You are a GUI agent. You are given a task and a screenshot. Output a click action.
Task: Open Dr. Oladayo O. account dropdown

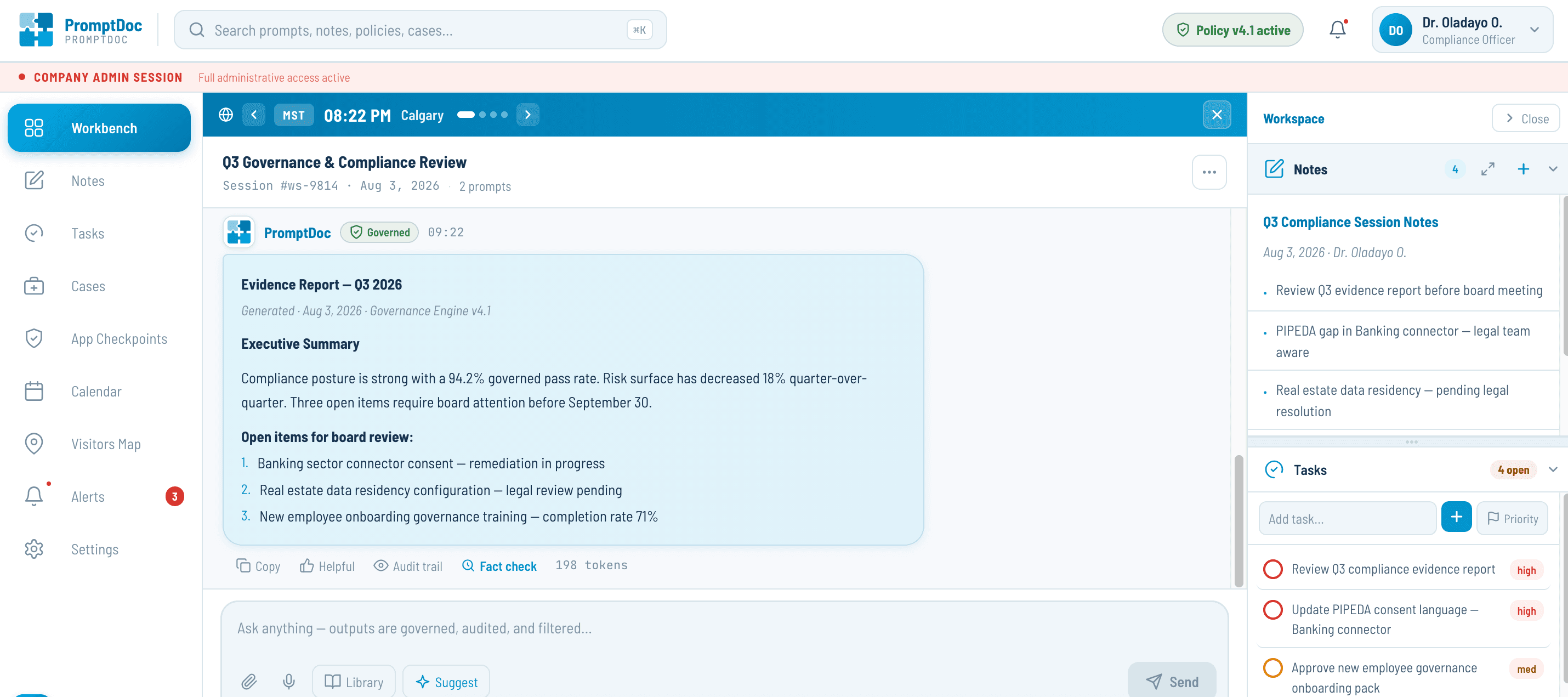[1462, 30]
